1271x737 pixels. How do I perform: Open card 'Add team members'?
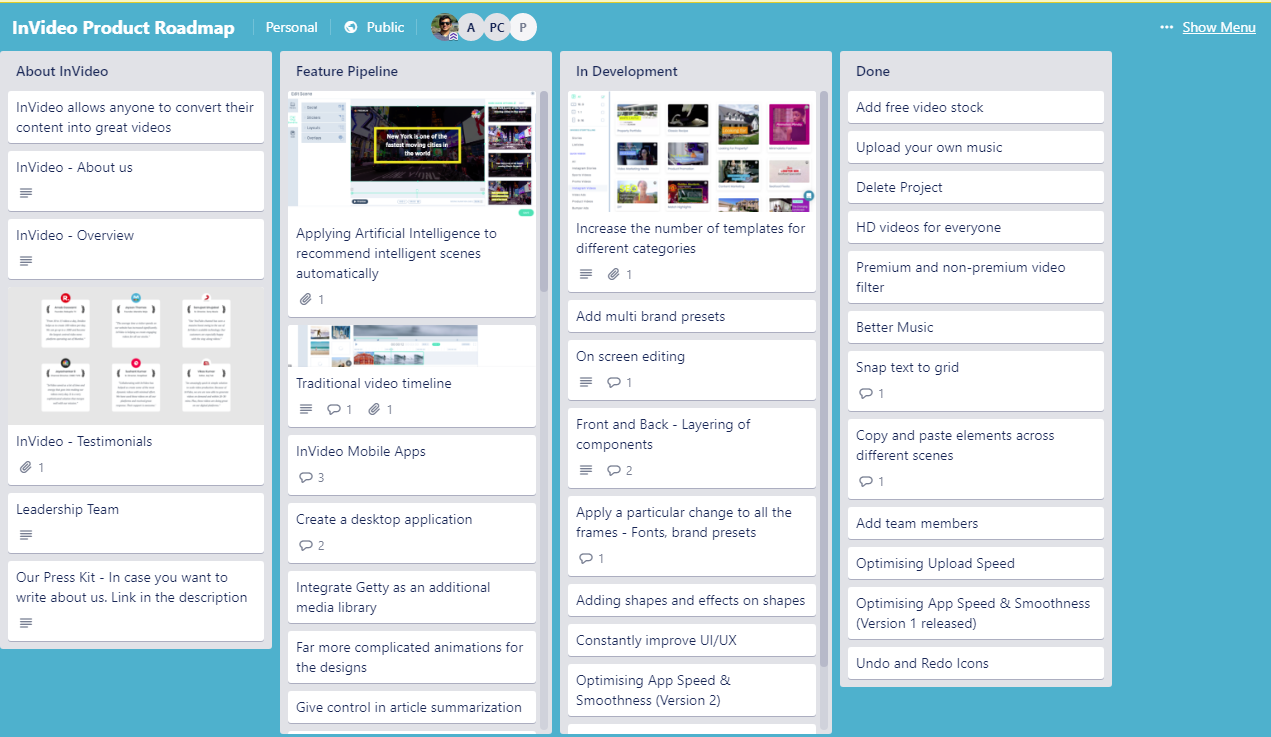pos(976,523)
